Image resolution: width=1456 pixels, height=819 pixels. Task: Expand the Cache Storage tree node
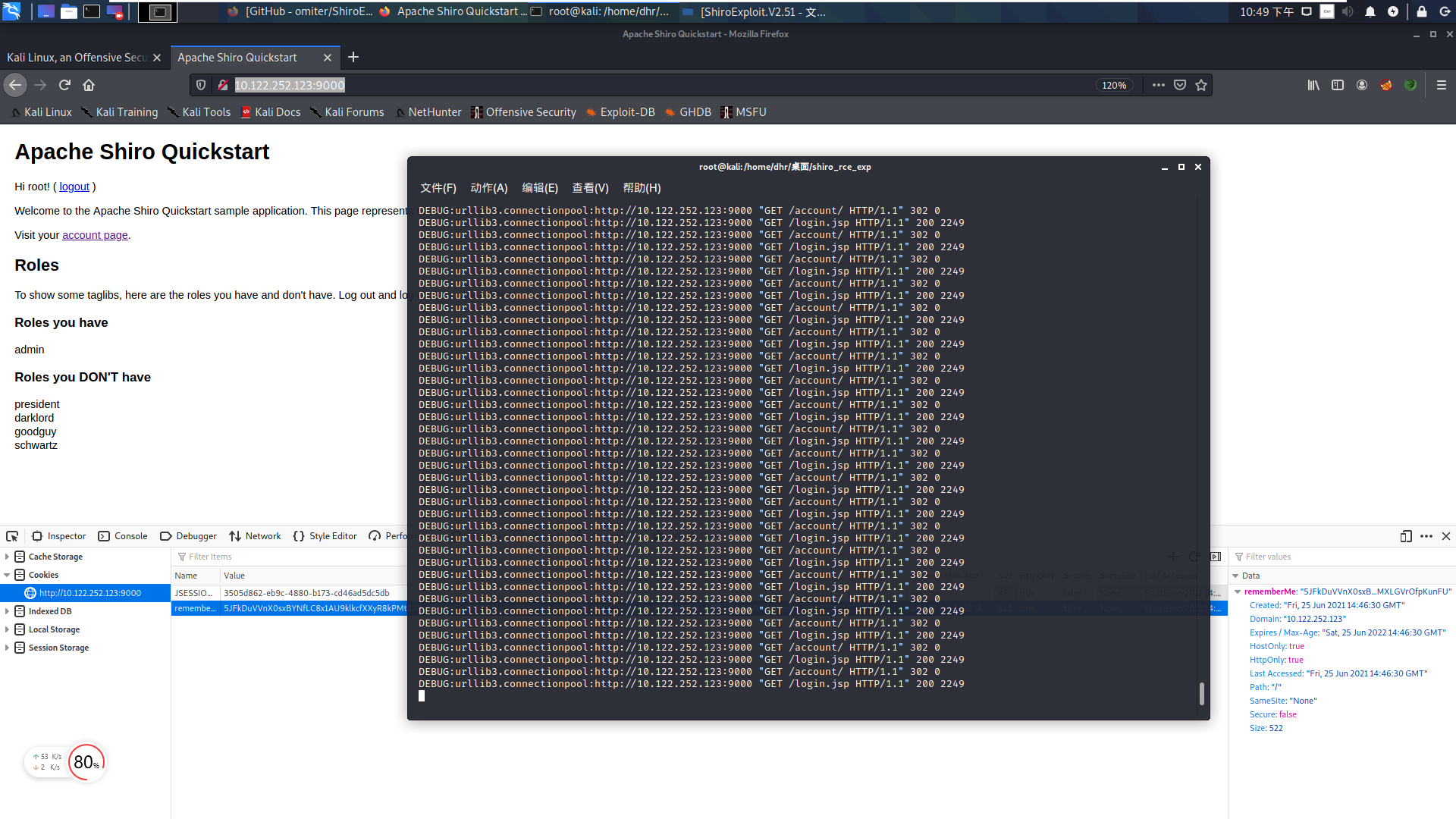[x=7, y=557]
